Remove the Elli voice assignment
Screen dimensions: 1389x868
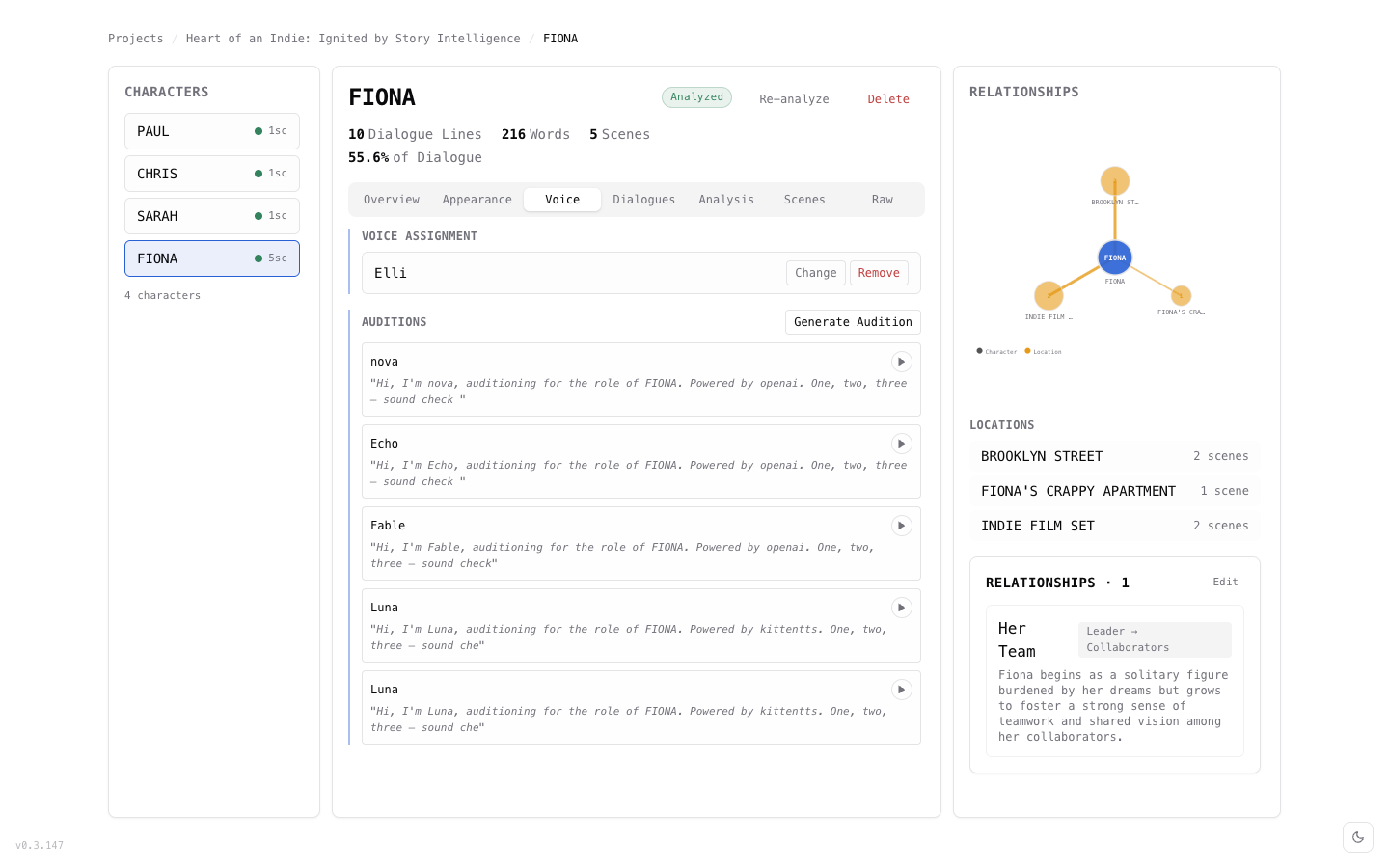879,273
